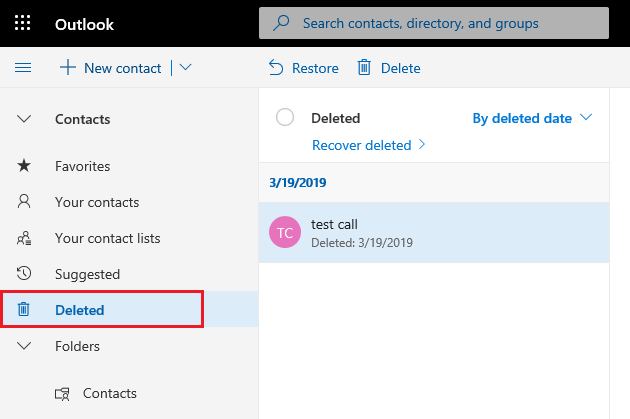Open the By deleted date sort dropdown
Image resolution: width=630 pixels, height=419 pixels.
pyautogui.click(x=532, y=118)
